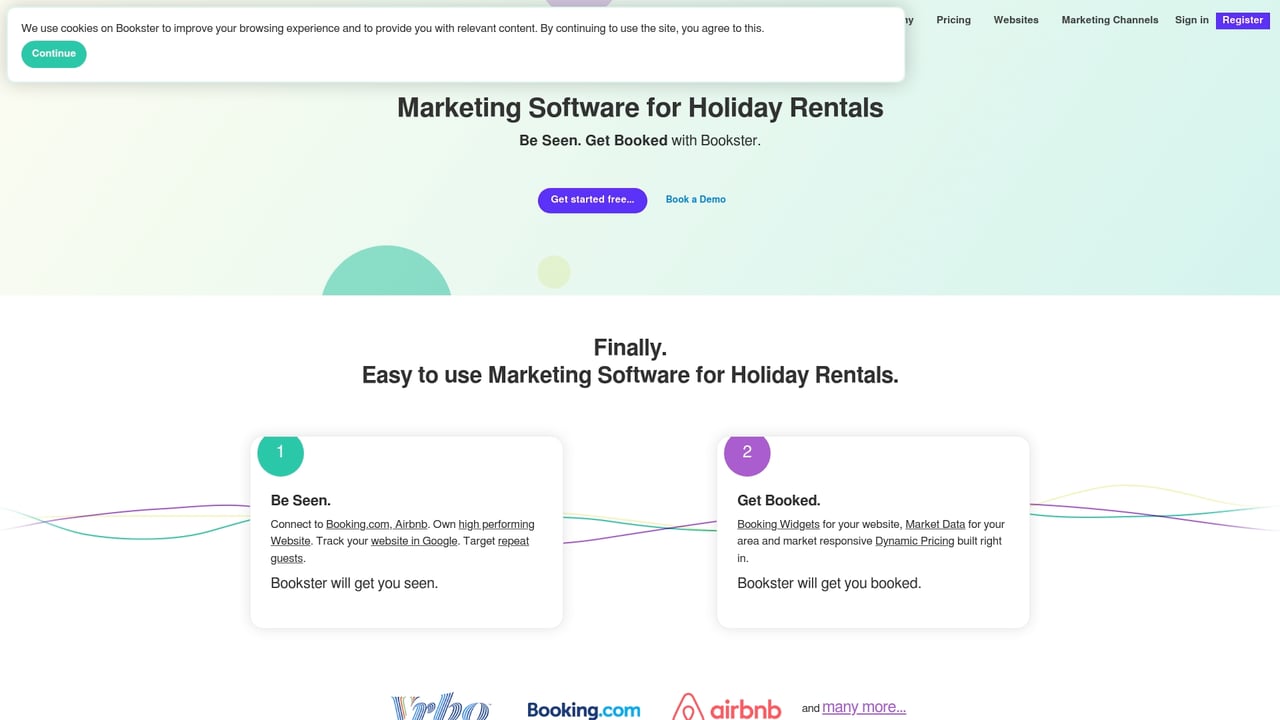Open the Websites menu item
1280x720 pixels.
1015,20
